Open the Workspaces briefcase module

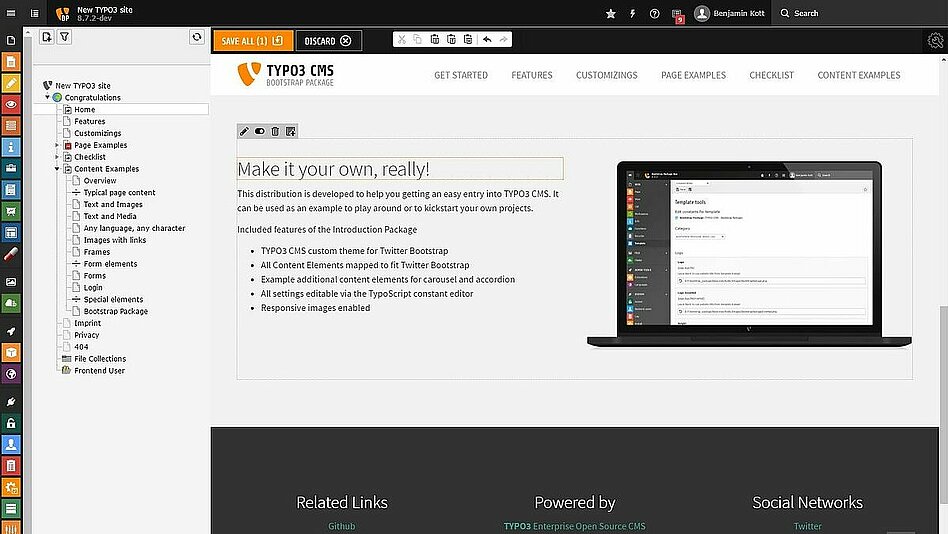click(x=11, y=168)
